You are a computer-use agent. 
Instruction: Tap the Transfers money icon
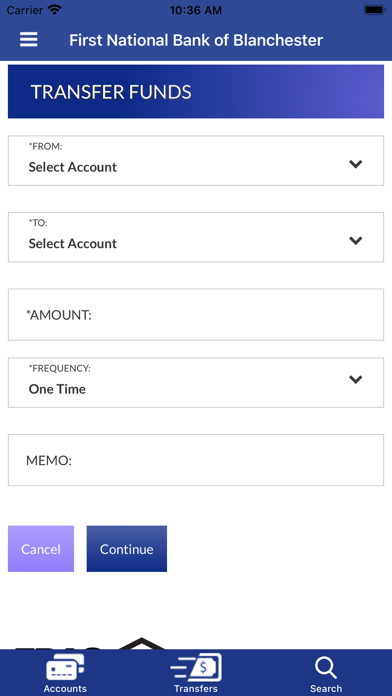pos(196,668)
